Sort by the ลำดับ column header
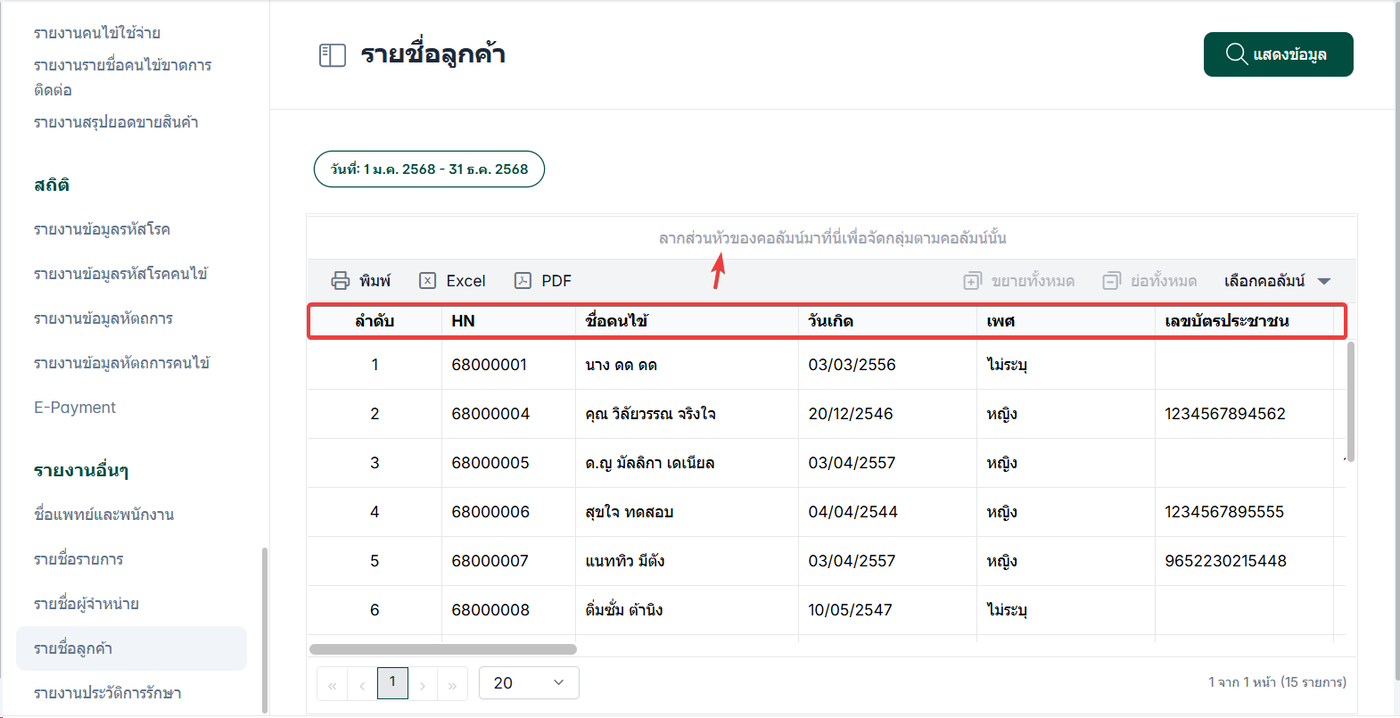The image size is (1400, 718). click(375, 322)
